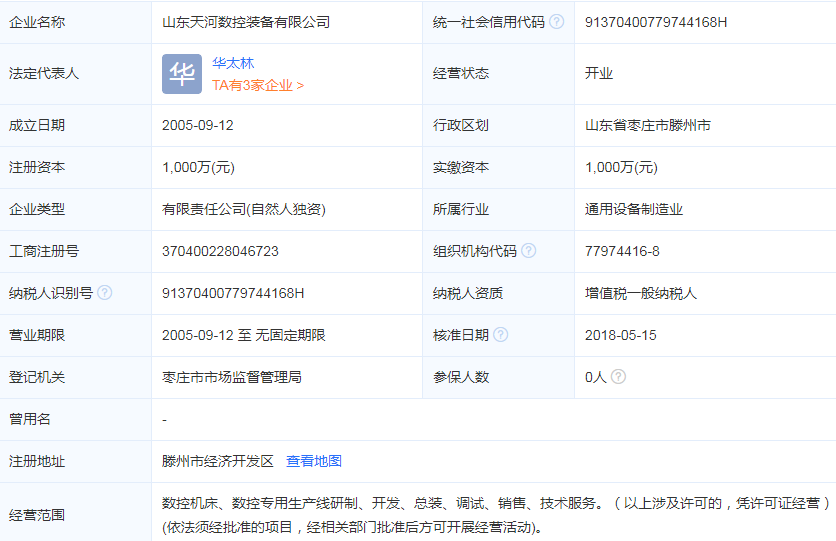Click business term 2005-09-12 至 无固定期限

(244, 335)
